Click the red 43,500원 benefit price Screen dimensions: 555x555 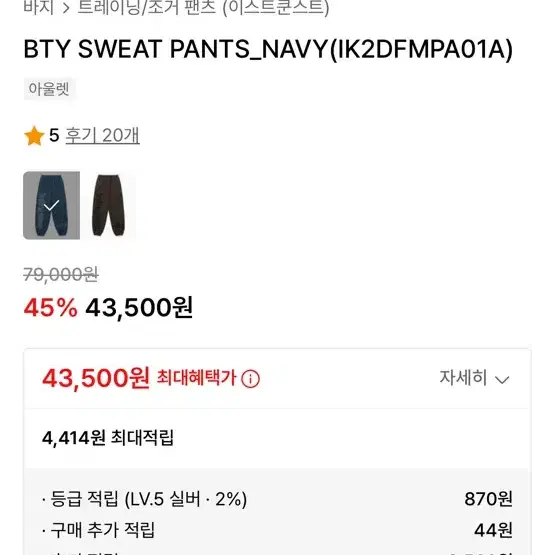pyautogui.click(x=96, y=378)
